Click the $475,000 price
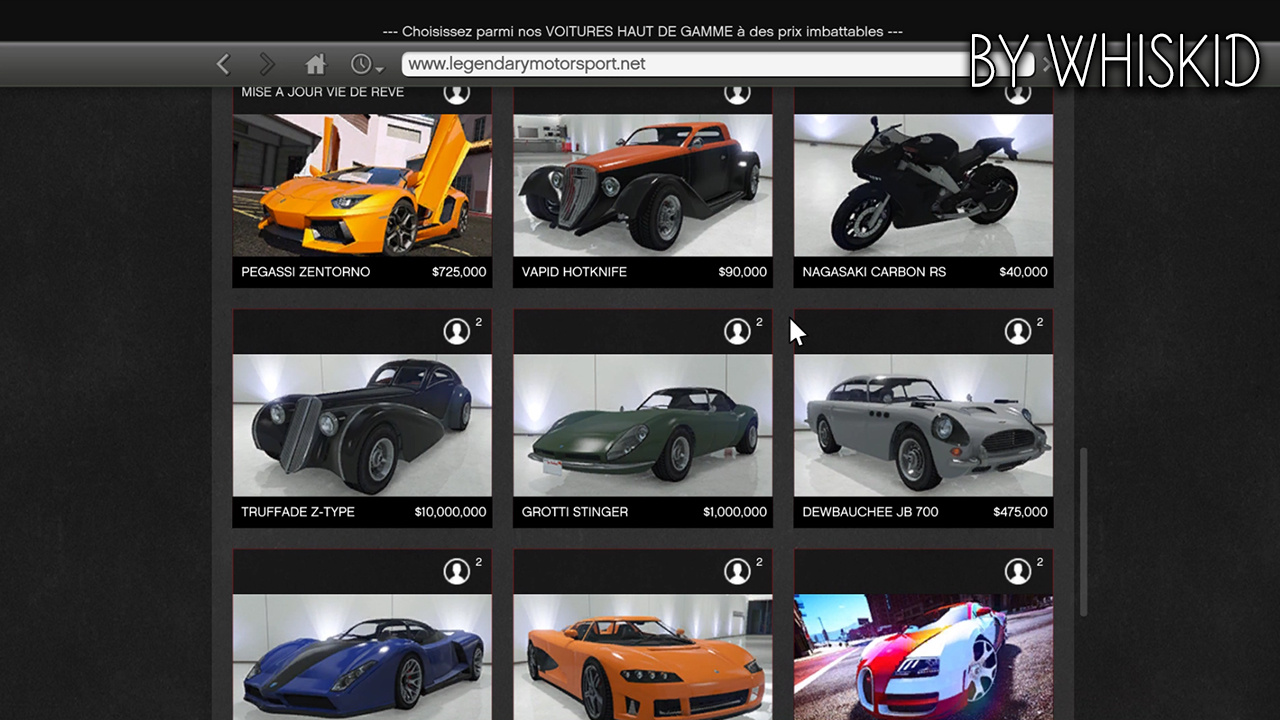1280x720 pixels. 1020,512
